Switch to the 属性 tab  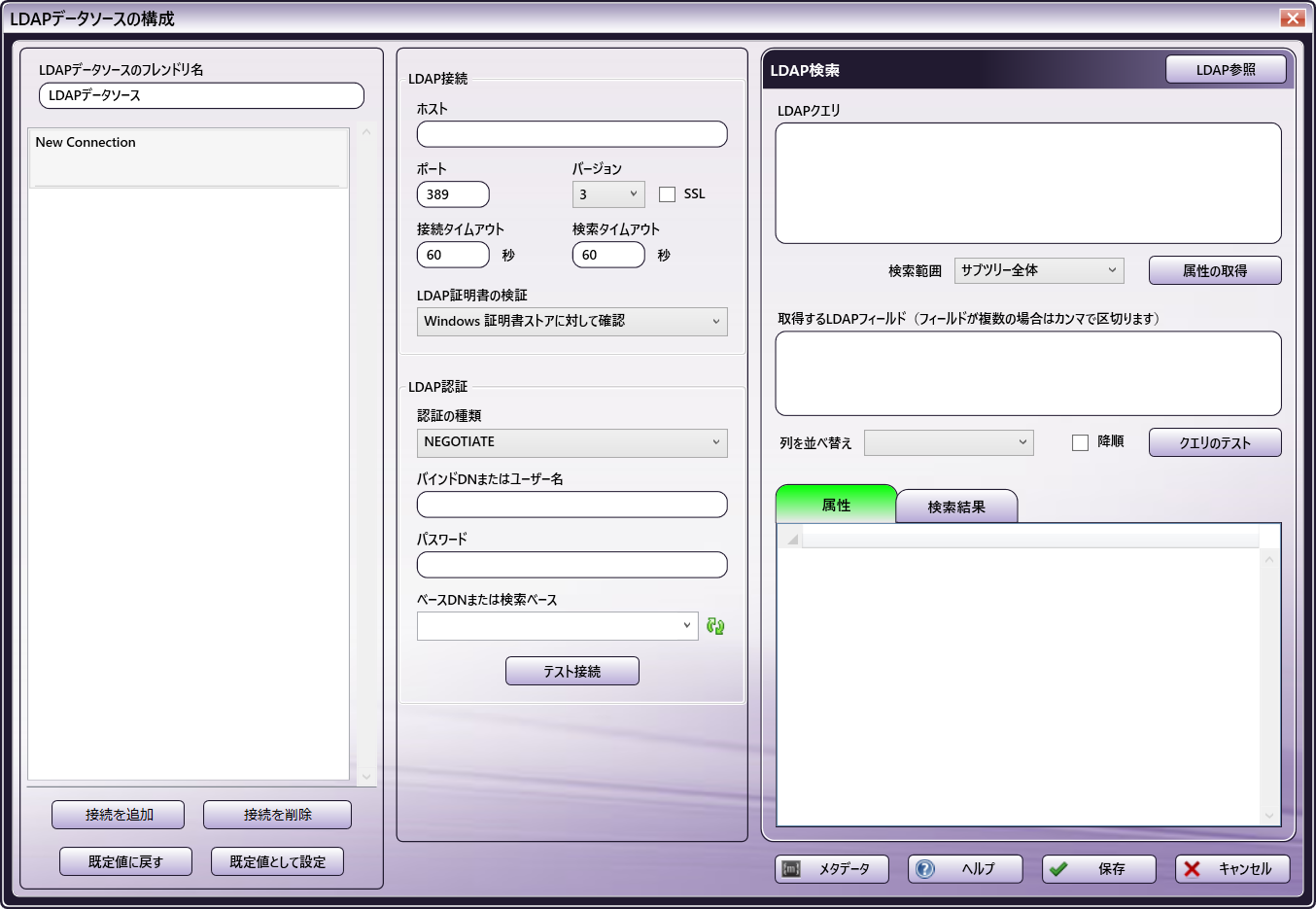(x=836, y=505)
